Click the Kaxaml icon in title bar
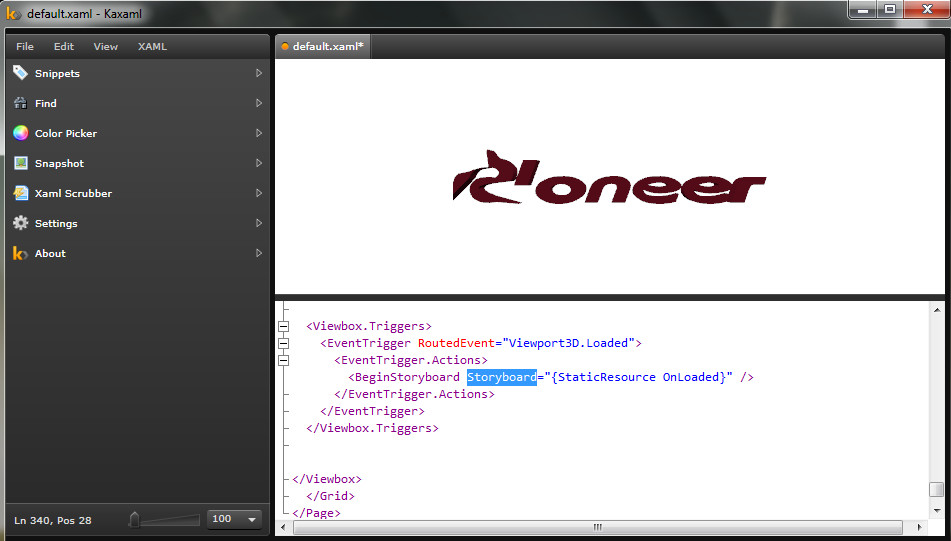The image size is (951, 541). click(13, 13)
